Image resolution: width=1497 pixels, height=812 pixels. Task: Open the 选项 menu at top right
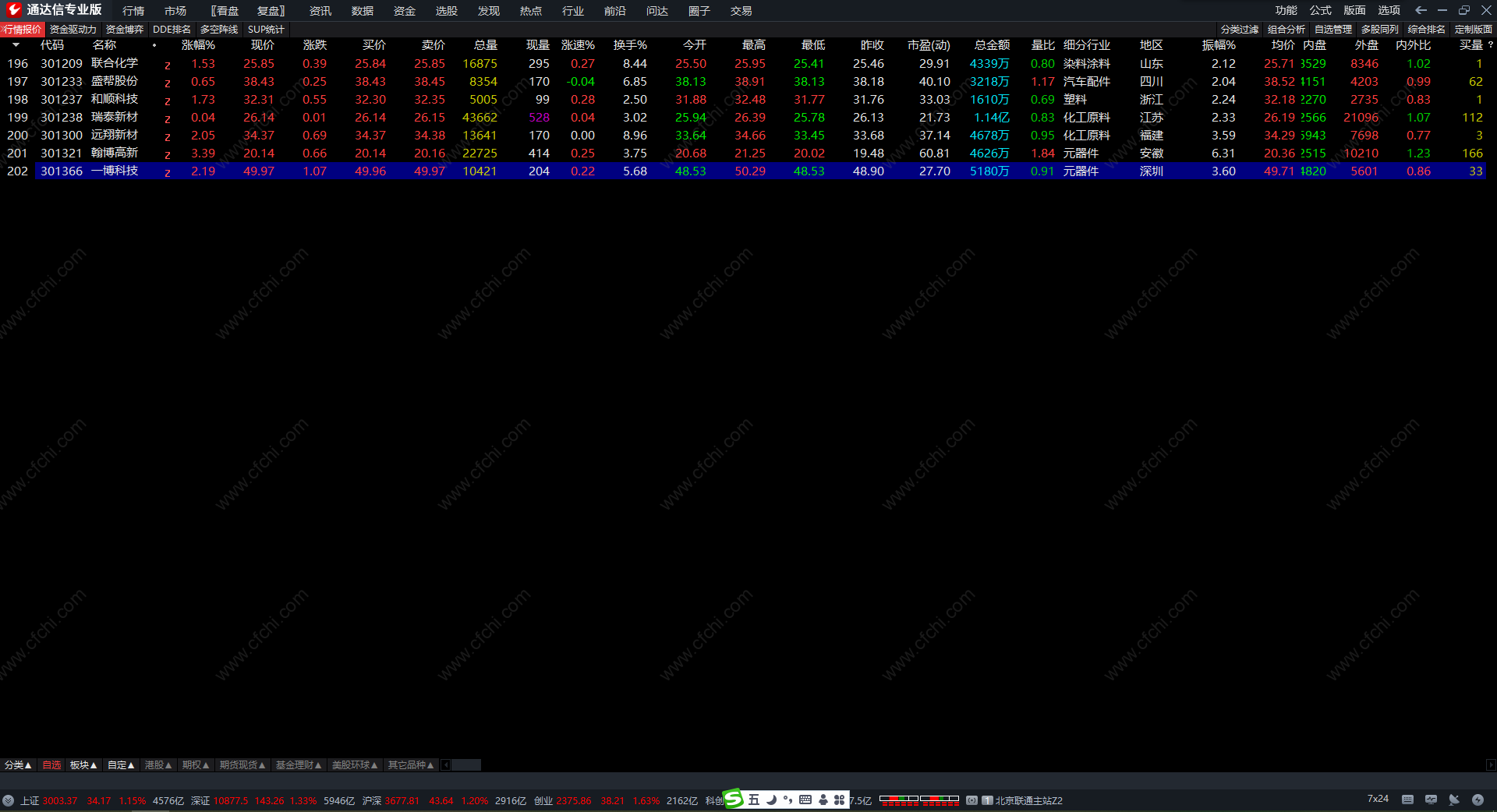click(1389, 10)
